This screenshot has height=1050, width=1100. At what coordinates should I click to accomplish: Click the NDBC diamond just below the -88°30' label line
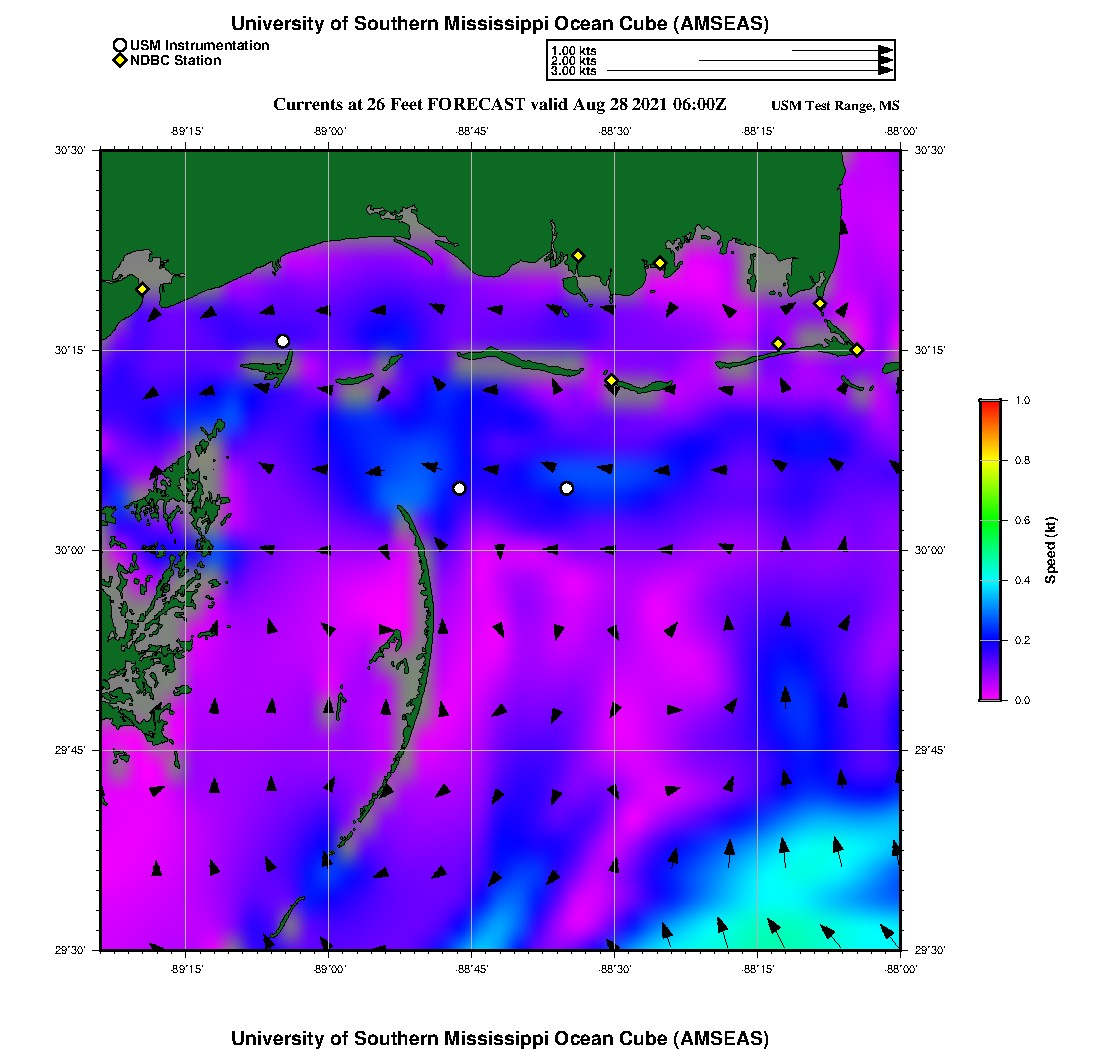coord(611,380)
